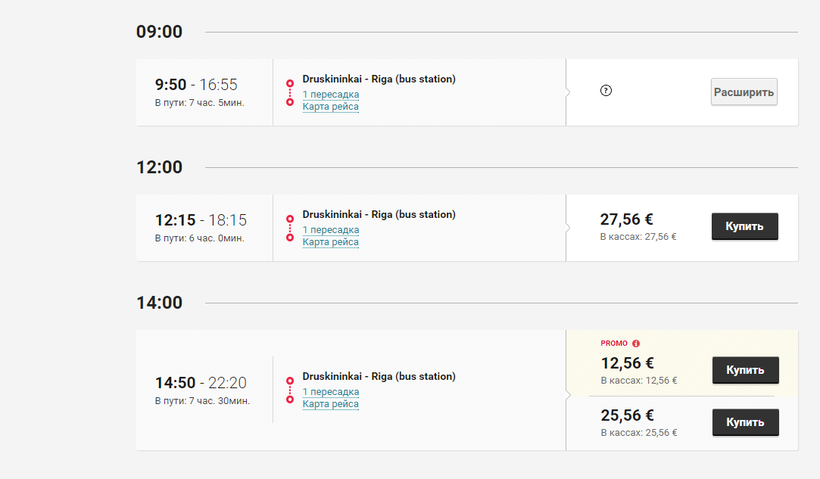
Task: Click the PROMO label on discounted fare
Action: (613, 343)
